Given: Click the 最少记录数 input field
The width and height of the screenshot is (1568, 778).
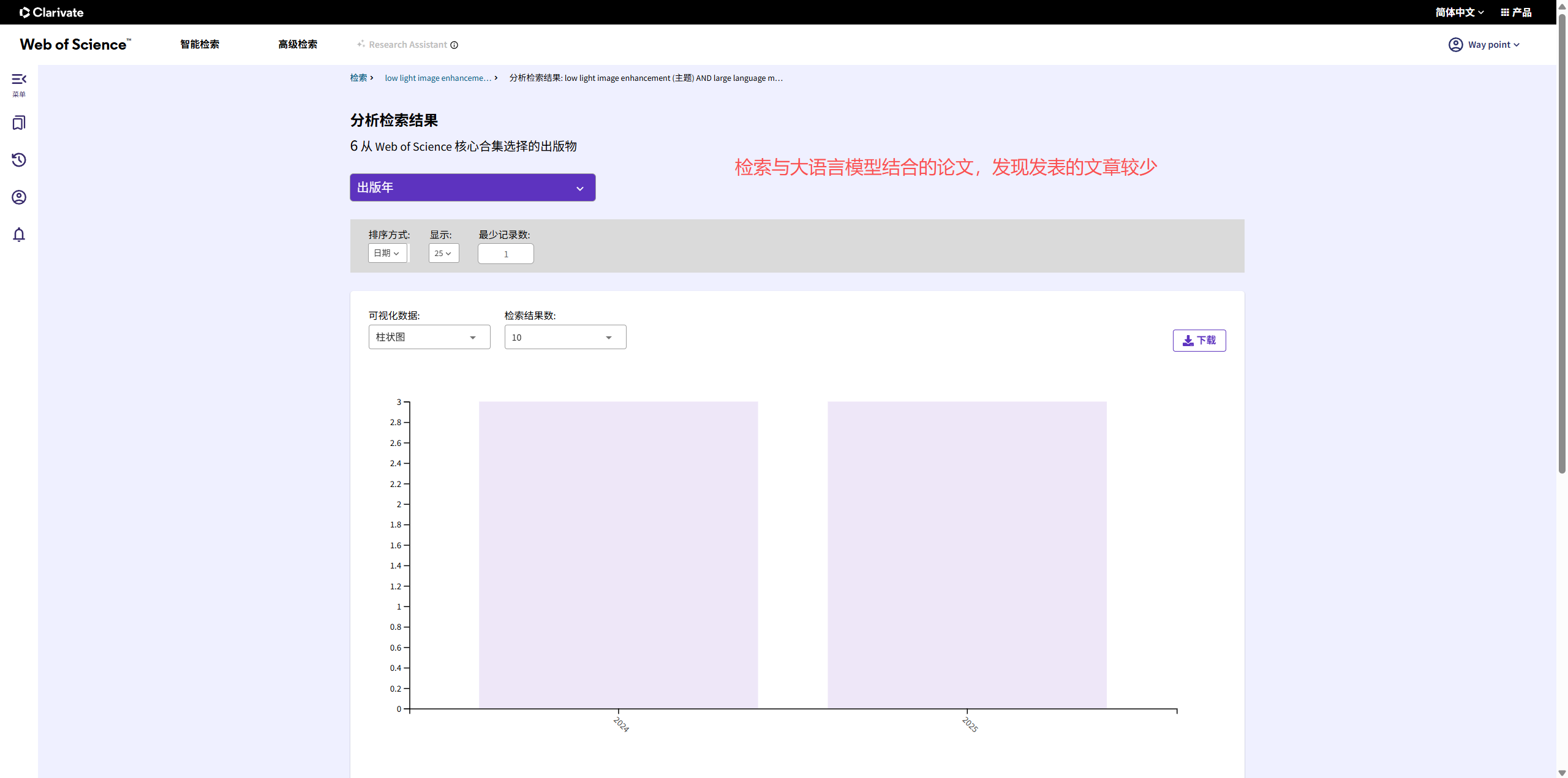Looking at the screenshot, I should tap(505, 254).
